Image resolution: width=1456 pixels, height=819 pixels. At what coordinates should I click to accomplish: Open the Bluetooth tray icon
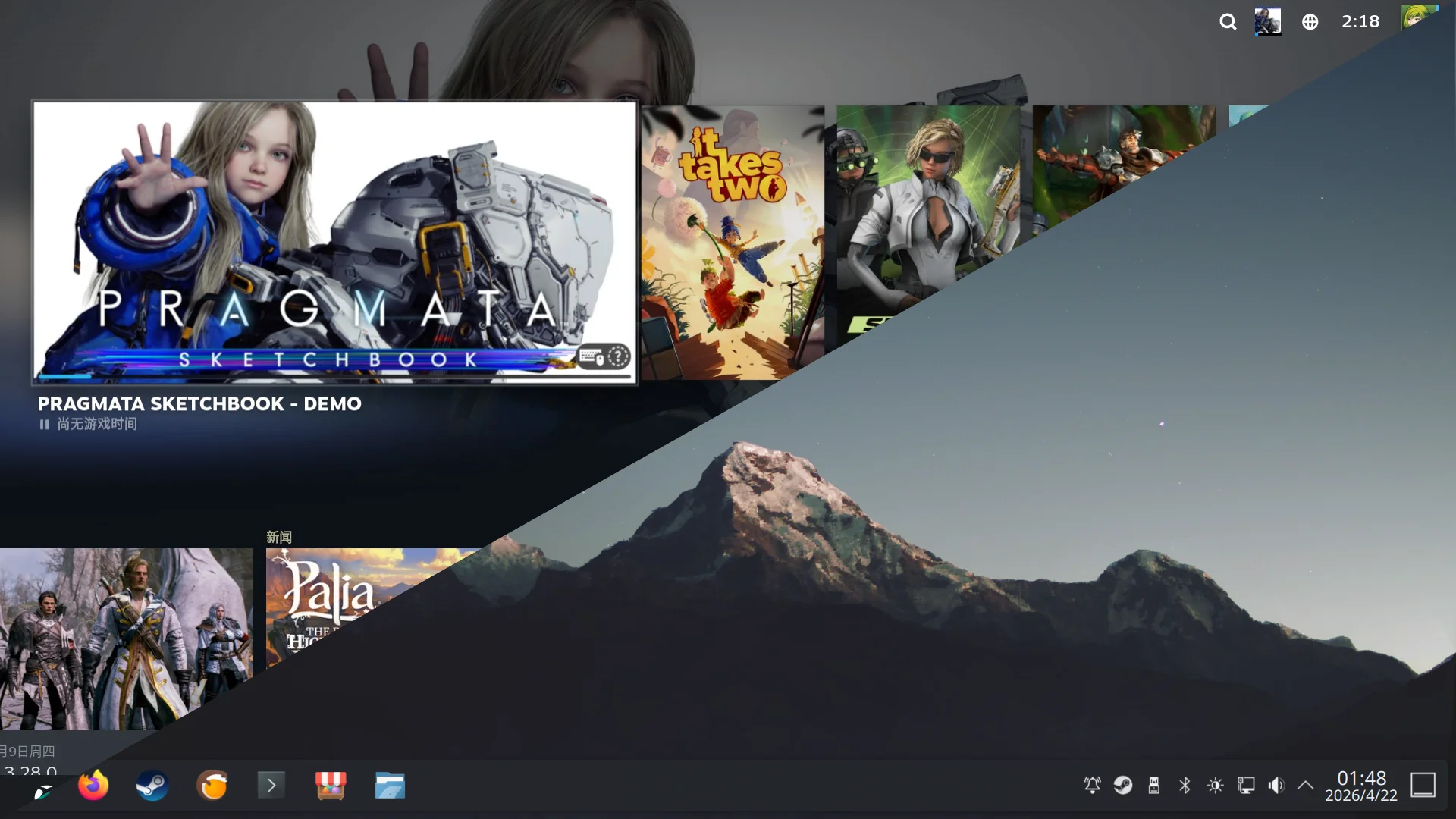[x=1185, y=785]
